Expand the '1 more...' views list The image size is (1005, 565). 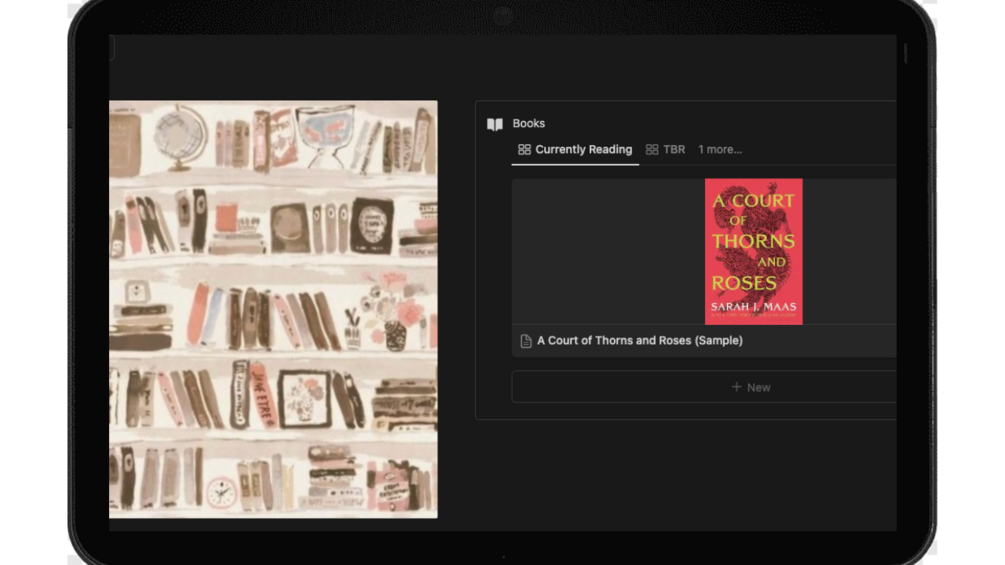(x=720, y=149)
